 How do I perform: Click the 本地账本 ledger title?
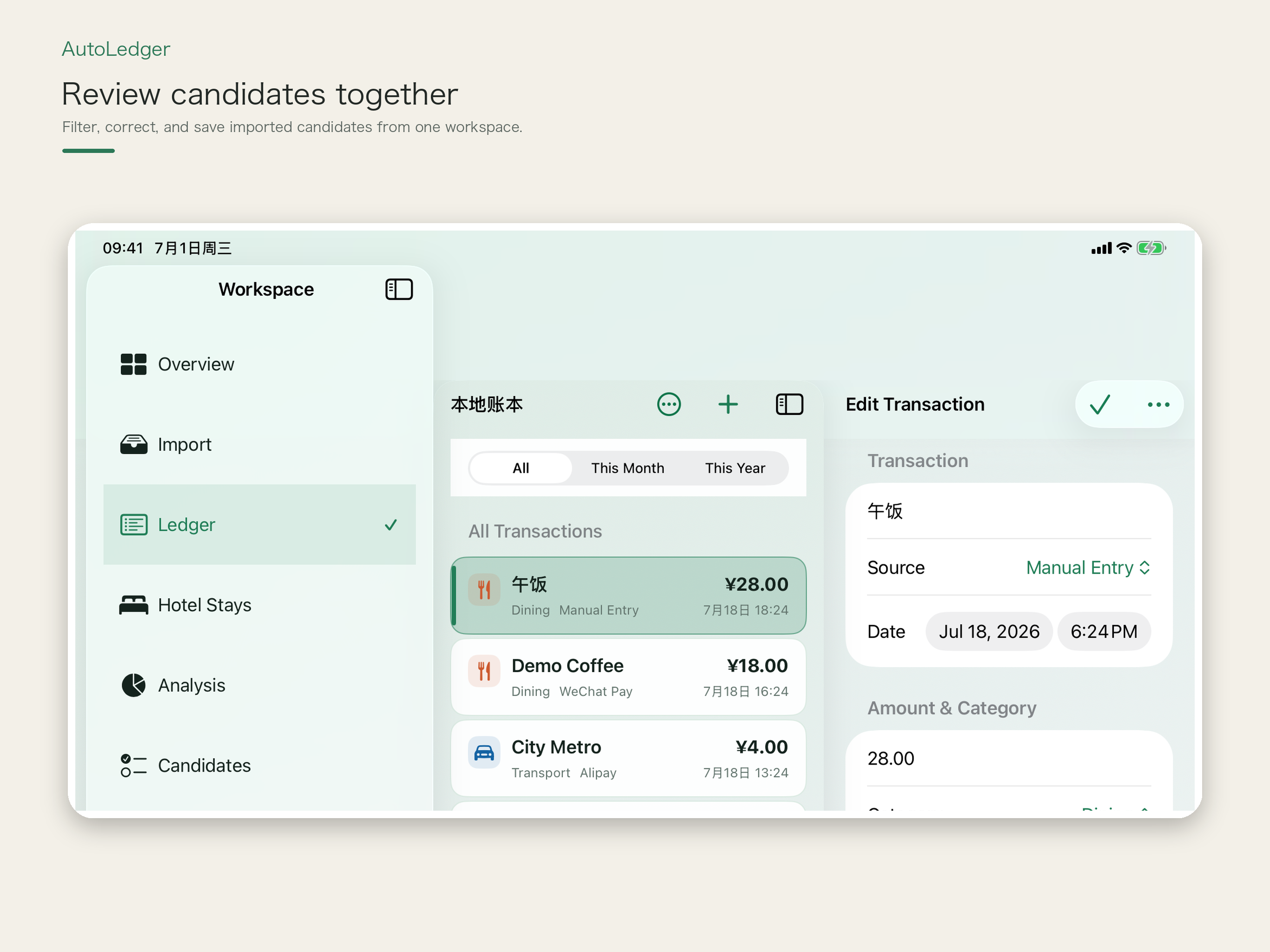[486, 404]
